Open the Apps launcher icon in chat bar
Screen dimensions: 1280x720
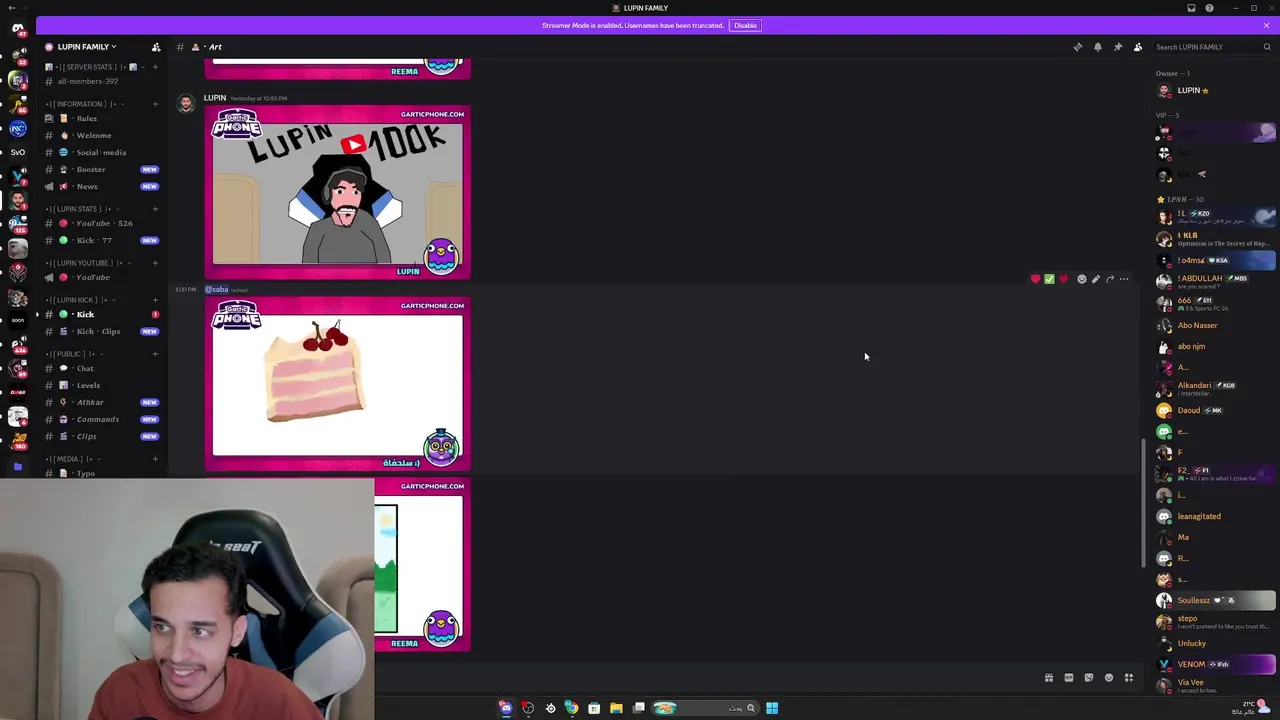pos(1129,678)
